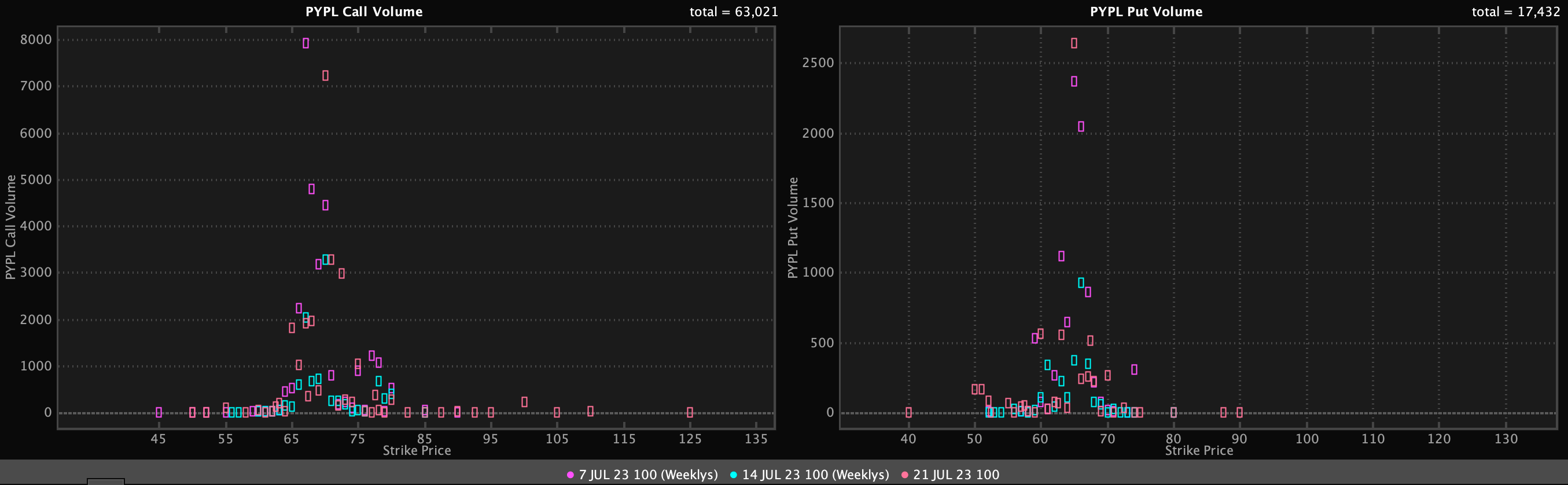Click the 'PYPL Put Volume' chart title
This screenshot has height=485, width=1568.
pyautogui.click(x=1146, y=12)
